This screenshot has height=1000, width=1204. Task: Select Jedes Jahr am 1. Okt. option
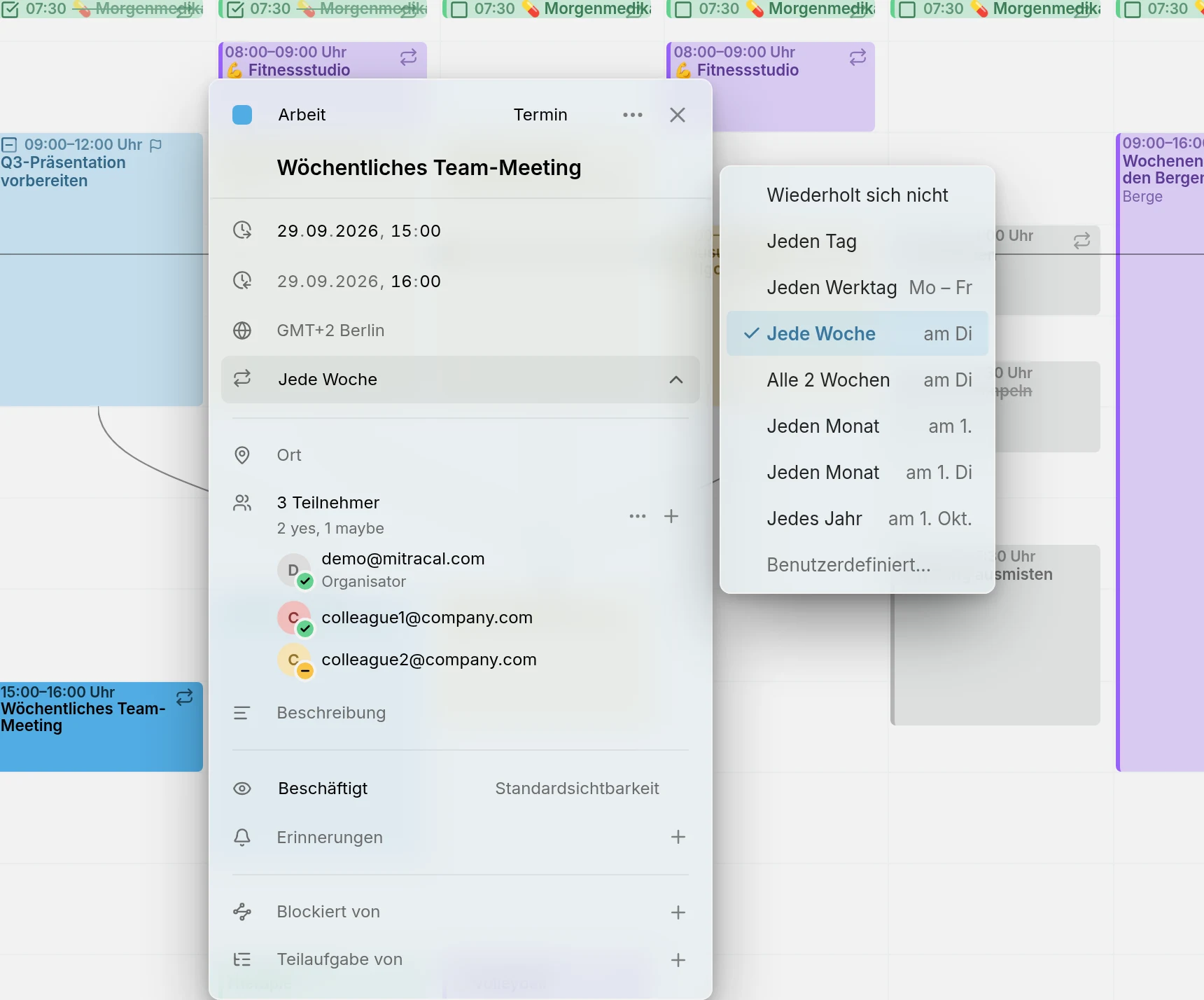(x=857, y=519)
